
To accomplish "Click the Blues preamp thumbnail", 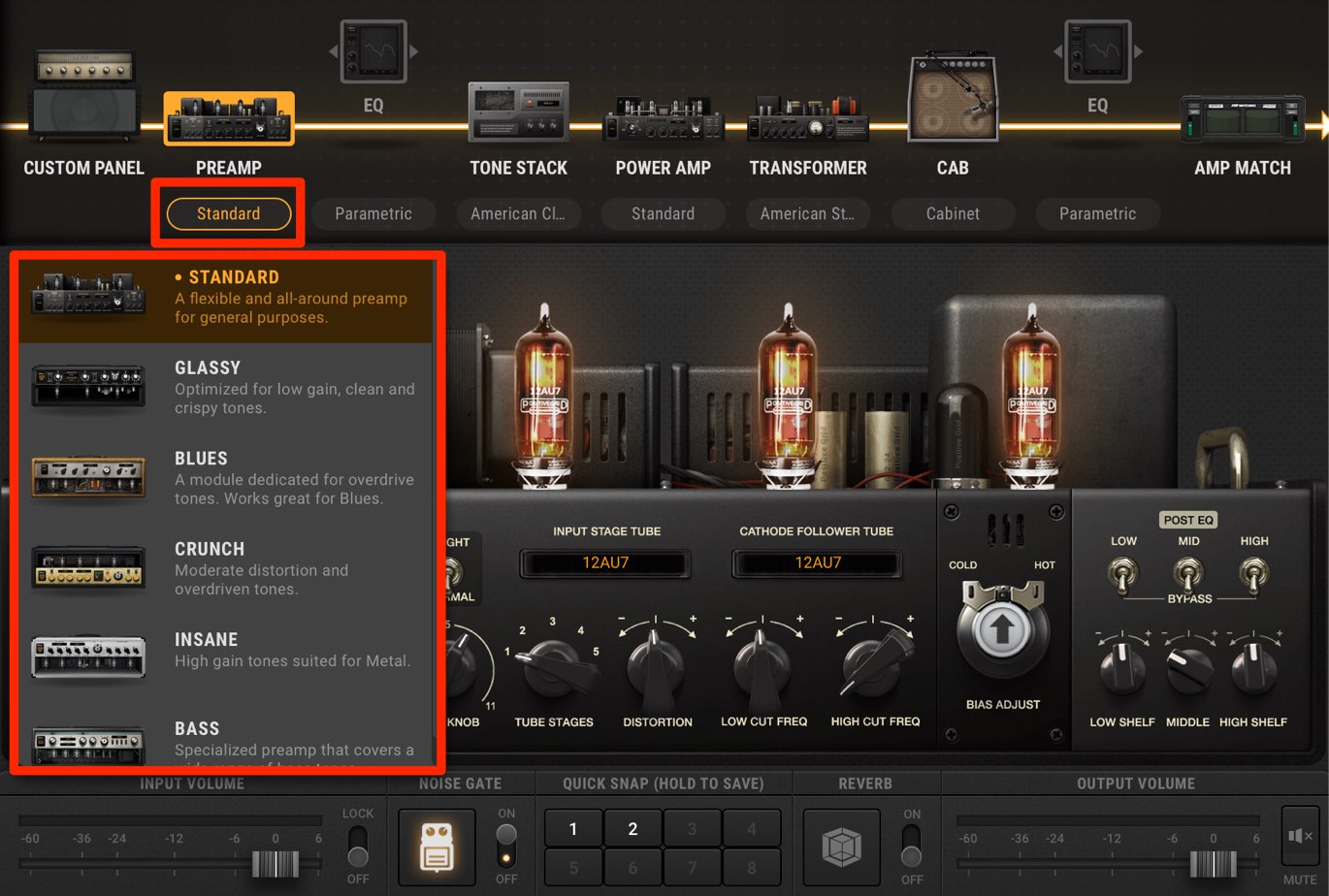I will pyautogui.click(x=88, y=476).
